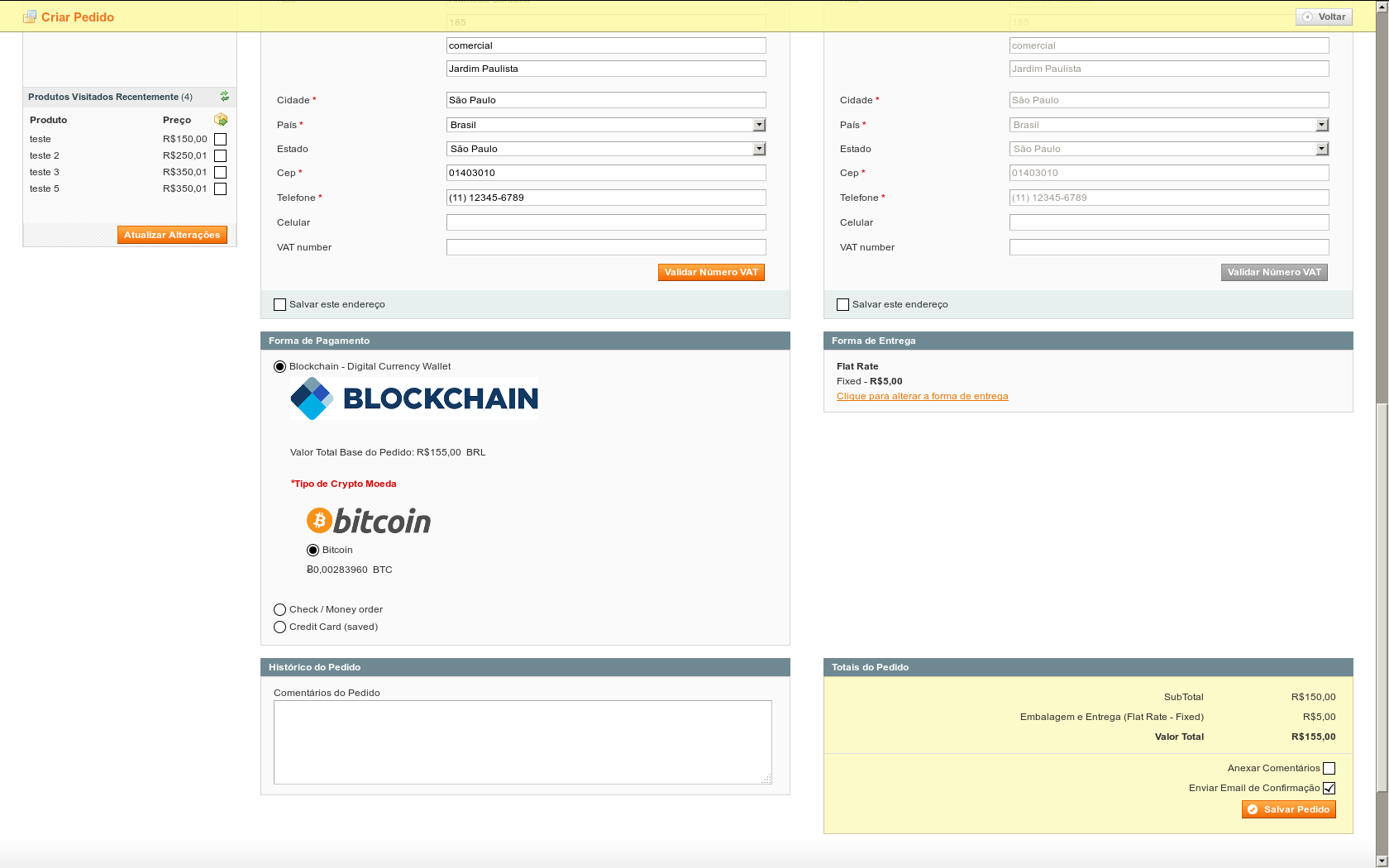Viewport: 1389px width, 868px height.
Task: Check the box for product teste 3
Action: tap(220, 173)
